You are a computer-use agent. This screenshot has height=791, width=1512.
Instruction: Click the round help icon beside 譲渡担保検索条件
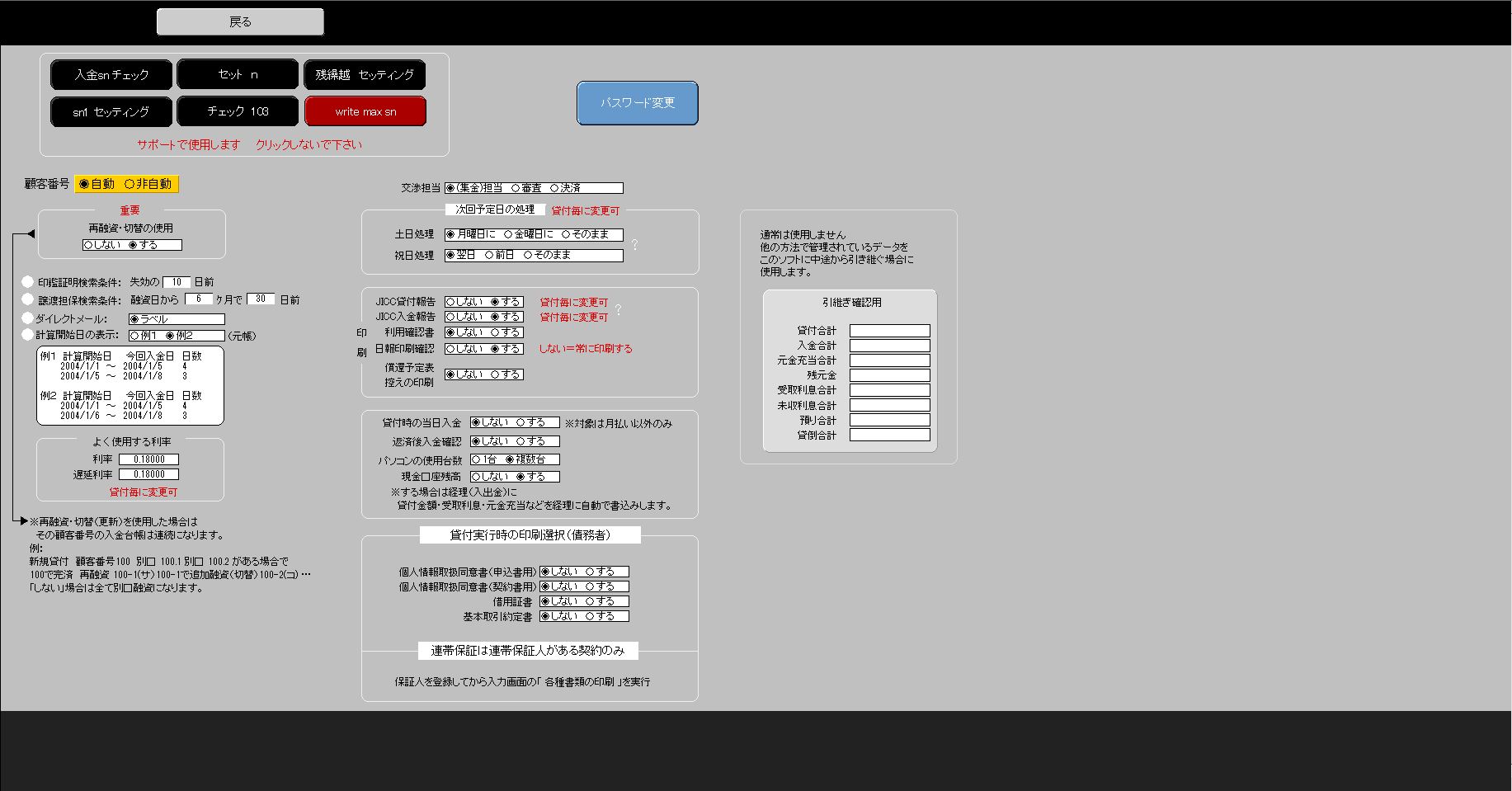click(28, 299)
